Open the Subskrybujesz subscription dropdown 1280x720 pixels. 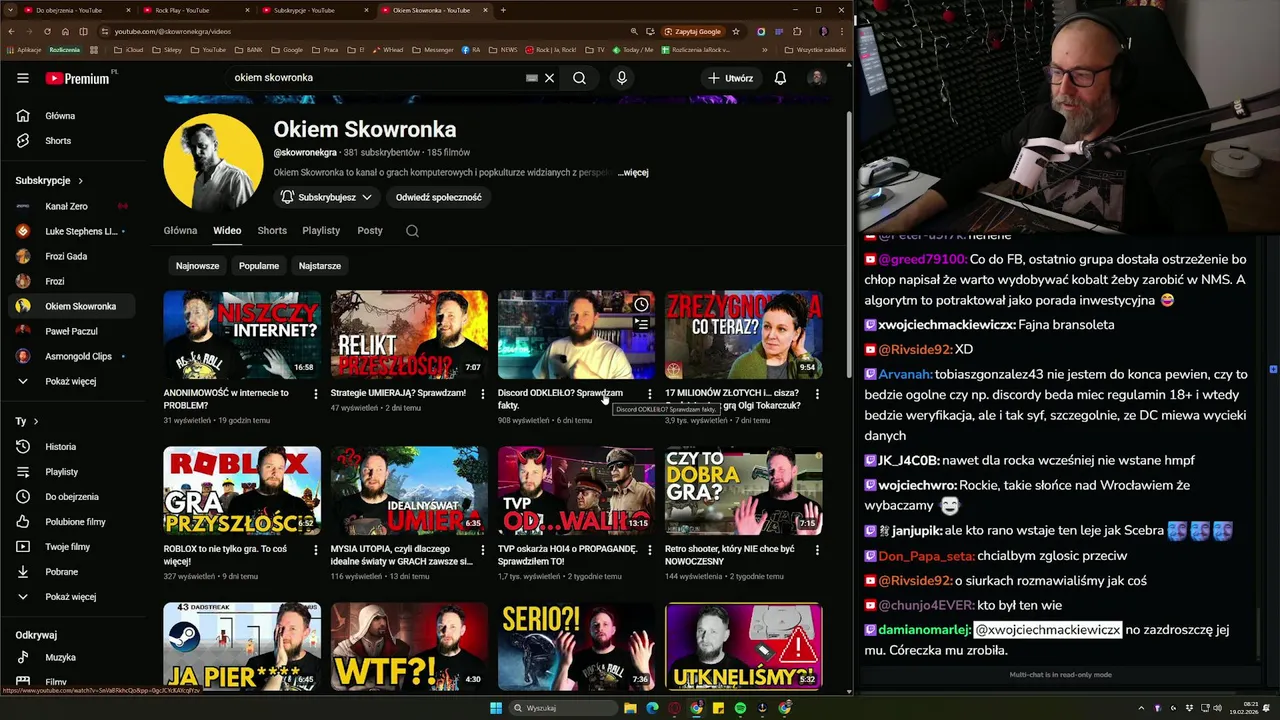327,197
